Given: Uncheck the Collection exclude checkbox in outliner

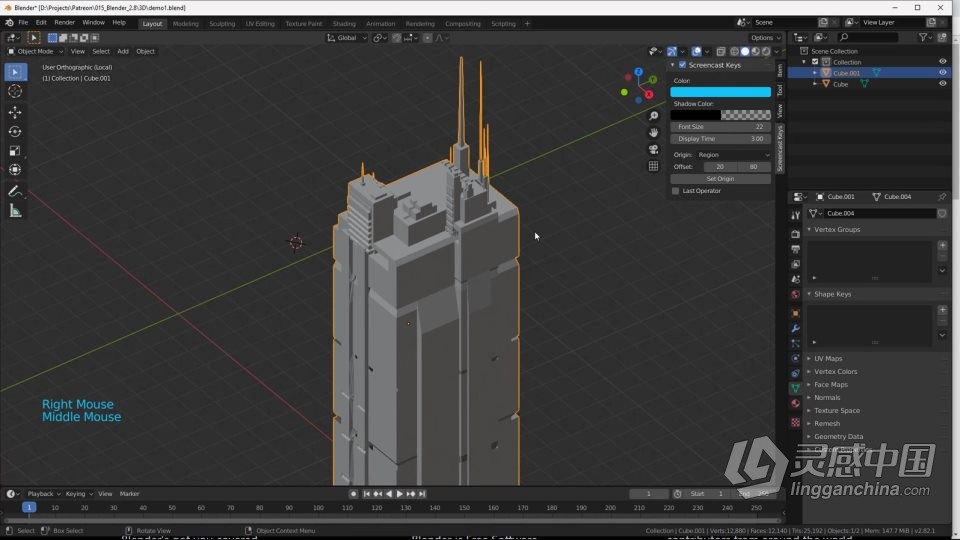Looking at the screenshot, I should click(815, 62).
